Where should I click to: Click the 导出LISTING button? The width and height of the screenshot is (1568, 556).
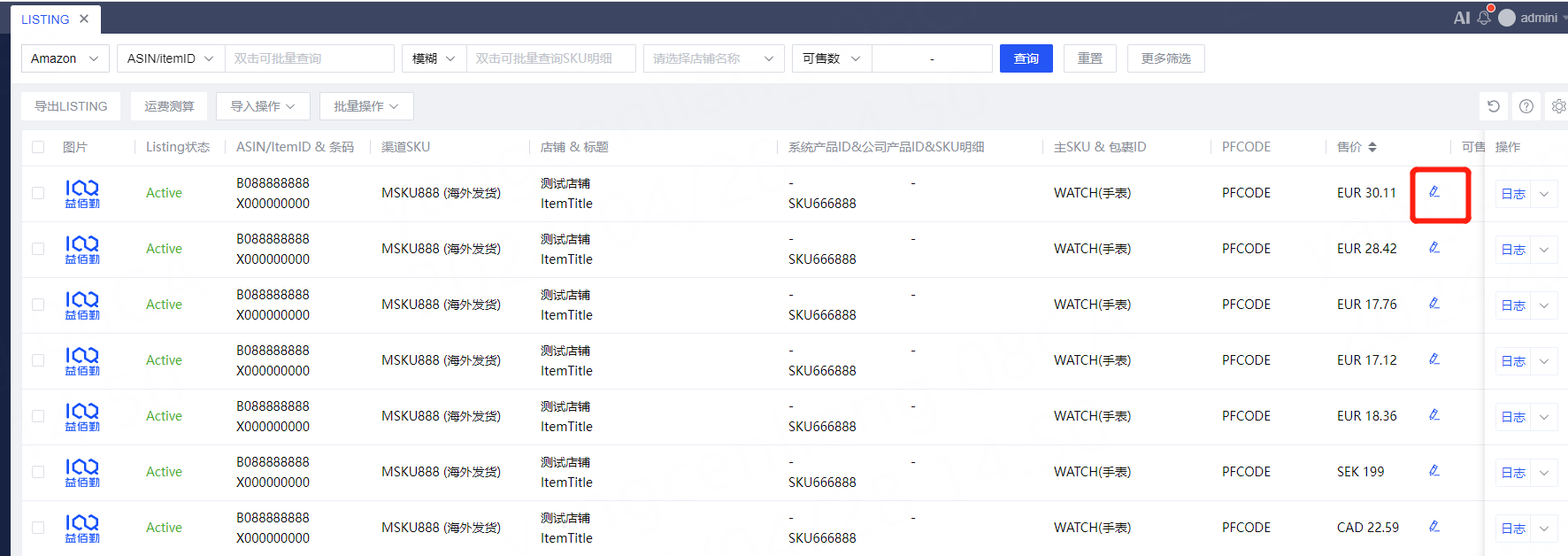click(x=71, y=106)
